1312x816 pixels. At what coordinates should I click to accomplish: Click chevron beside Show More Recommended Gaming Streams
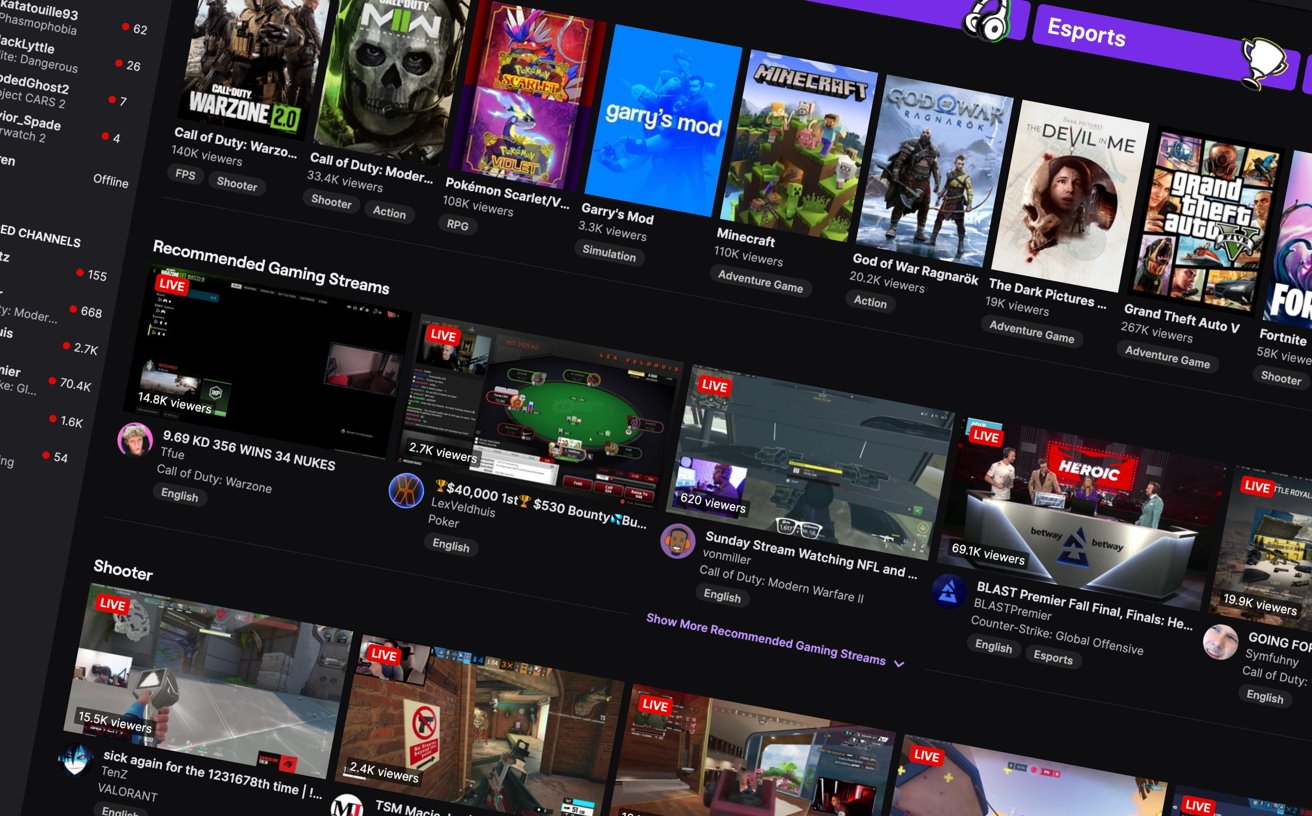pos(898,663)
